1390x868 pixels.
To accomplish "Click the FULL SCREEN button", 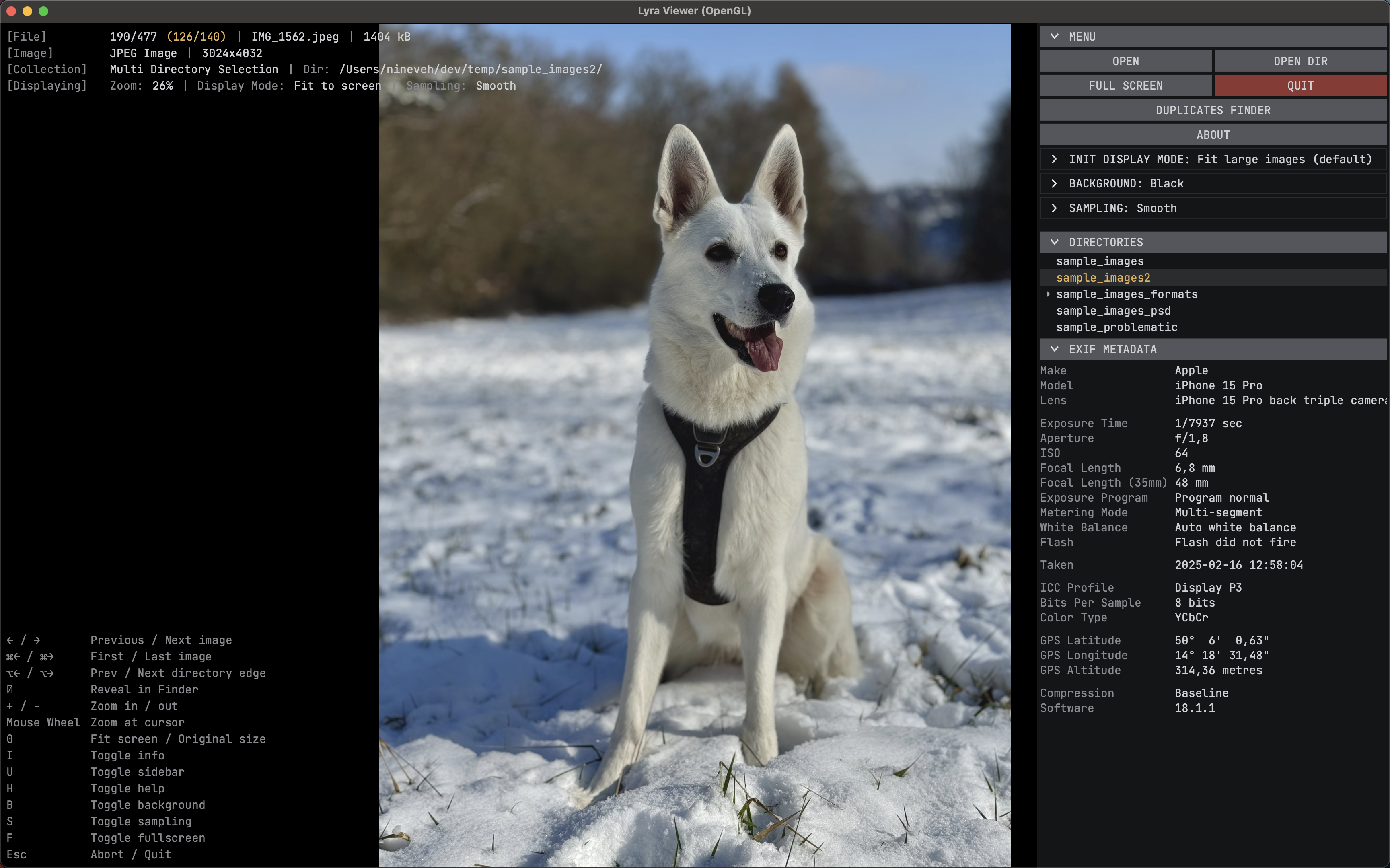I will 1125,86.
